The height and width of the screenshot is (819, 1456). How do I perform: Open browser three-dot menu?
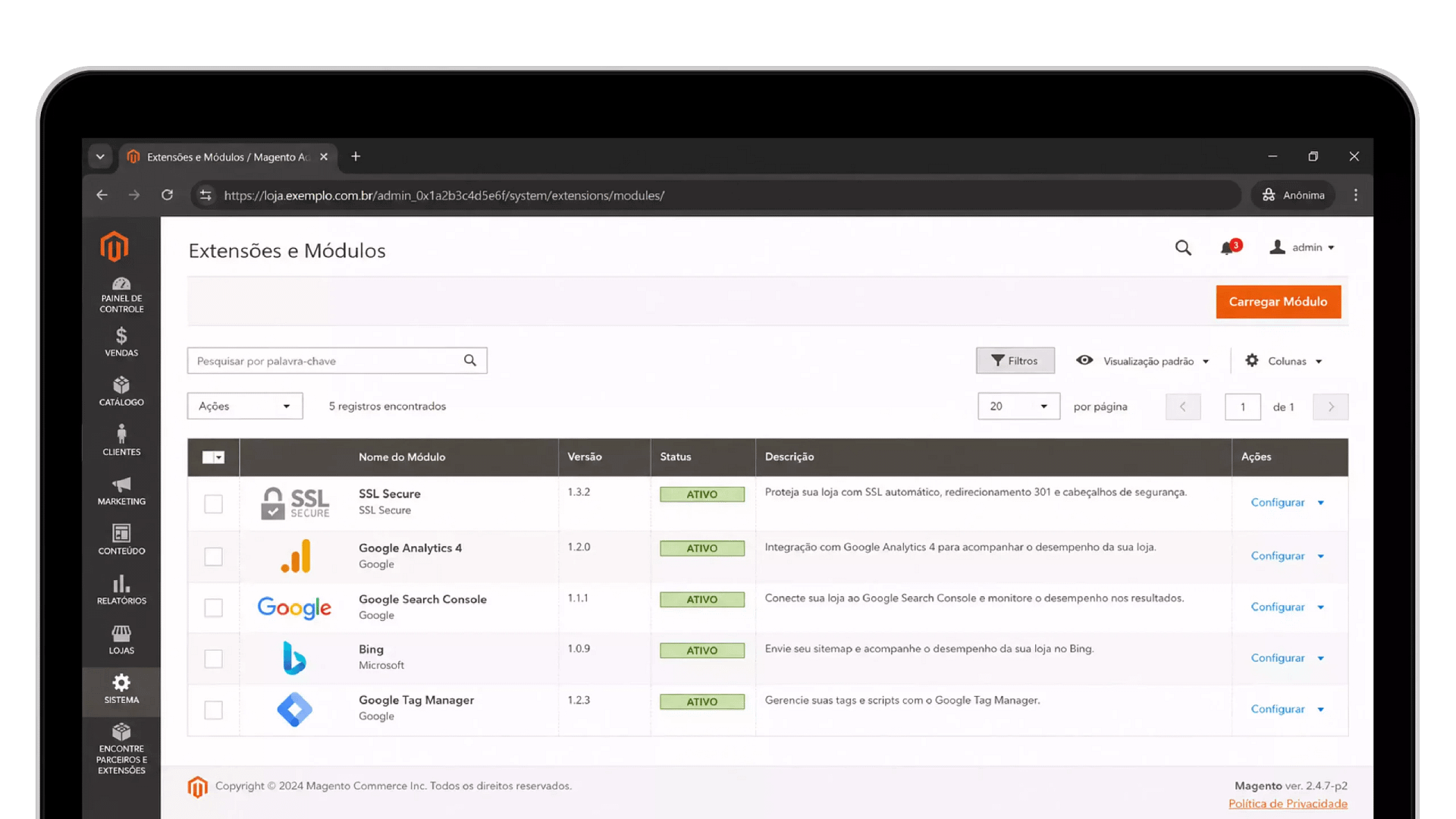1356,195
